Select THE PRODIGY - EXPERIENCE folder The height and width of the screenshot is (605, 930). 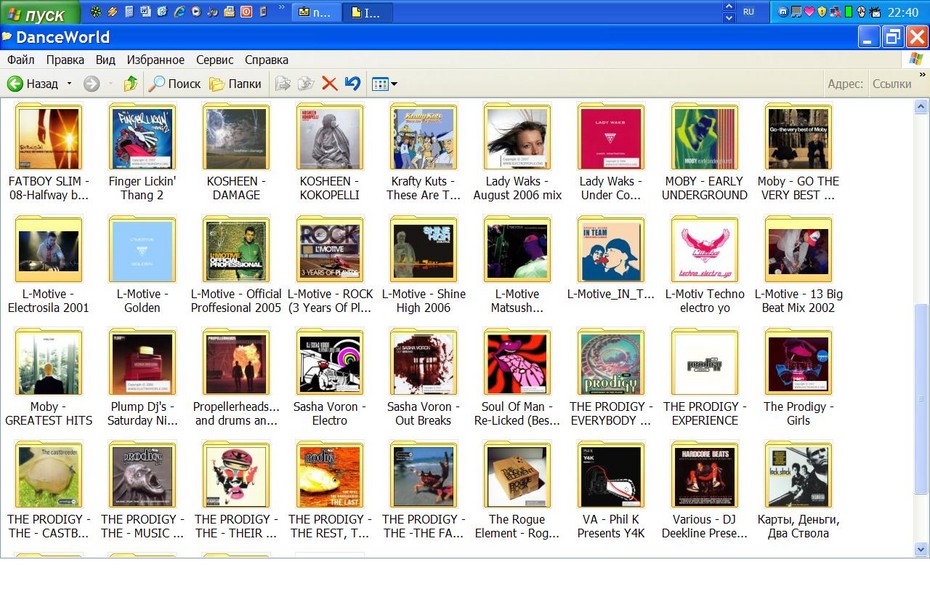(705, 378)
